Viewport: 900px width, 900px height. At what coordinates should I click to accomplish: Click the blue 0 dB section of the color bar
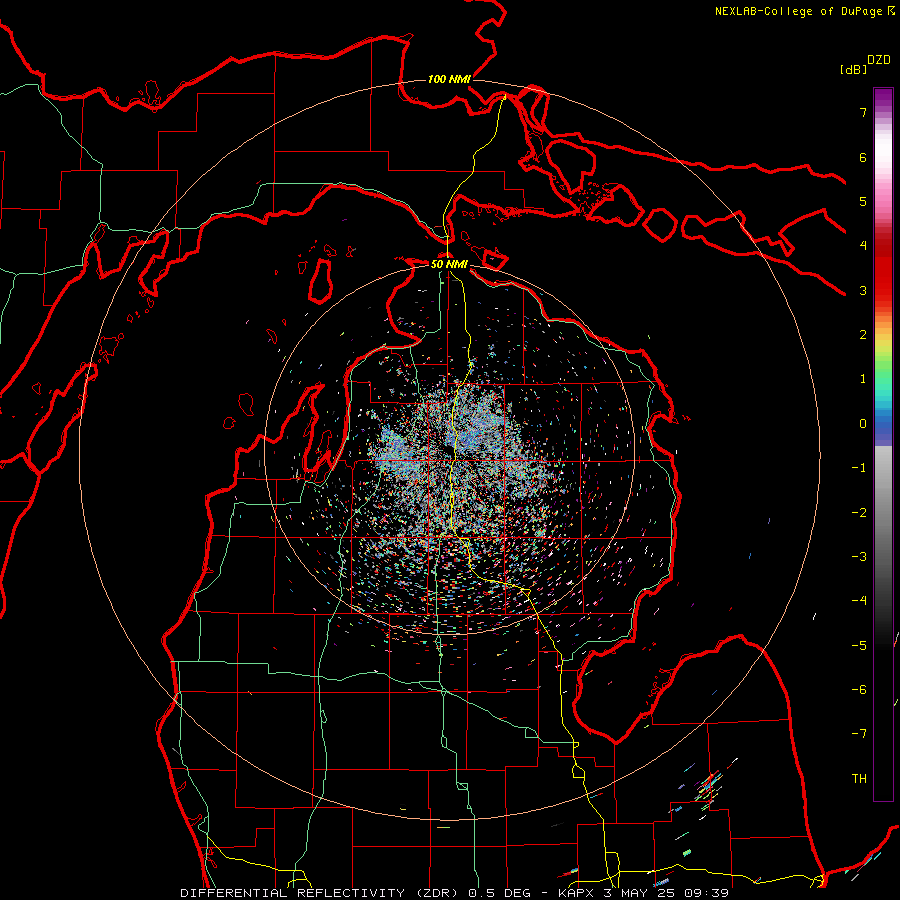[883, 425]
